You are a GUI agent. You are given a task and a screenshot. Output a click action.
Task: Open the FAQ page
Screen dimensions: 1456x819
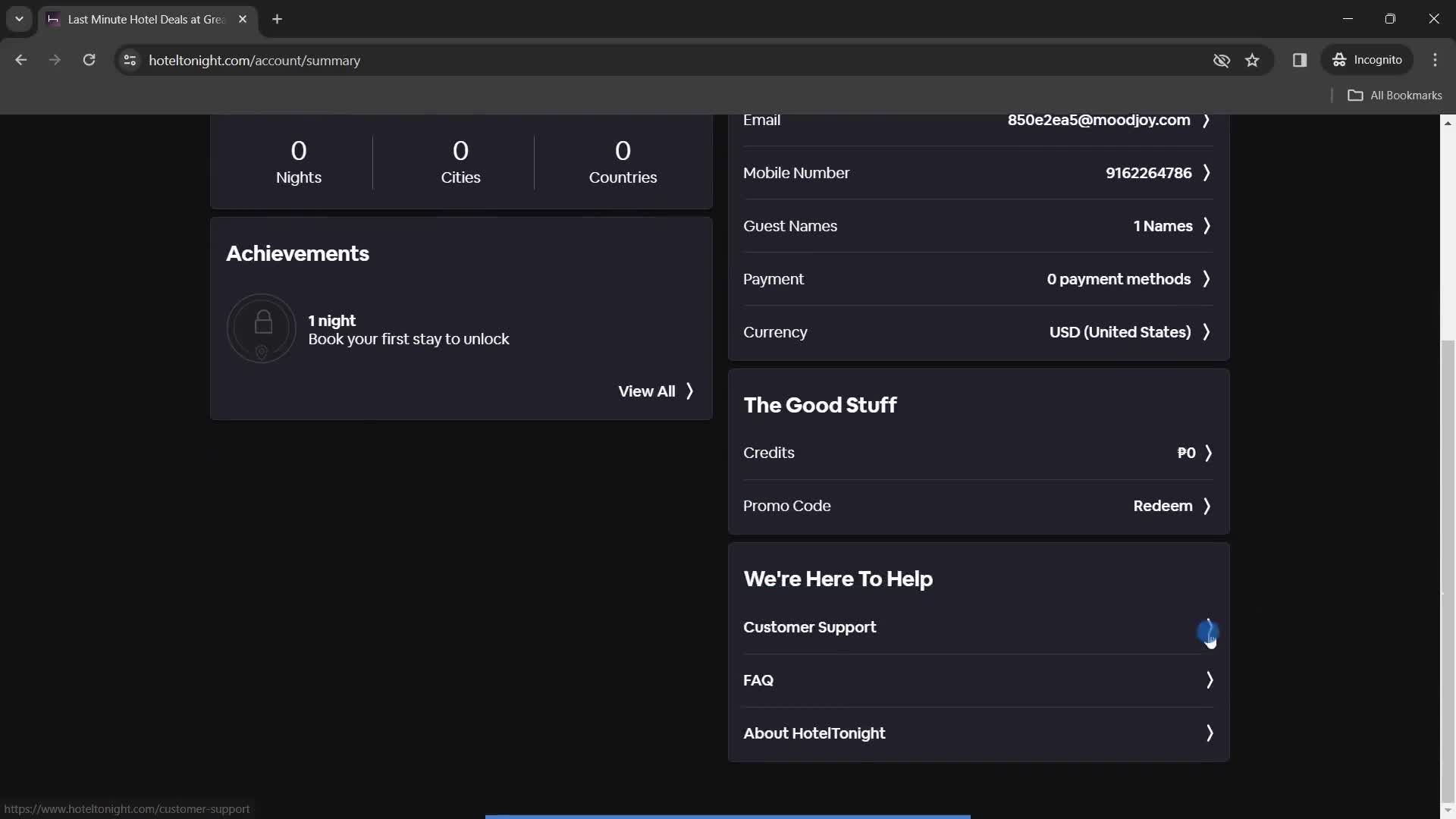tap(978, 680)
